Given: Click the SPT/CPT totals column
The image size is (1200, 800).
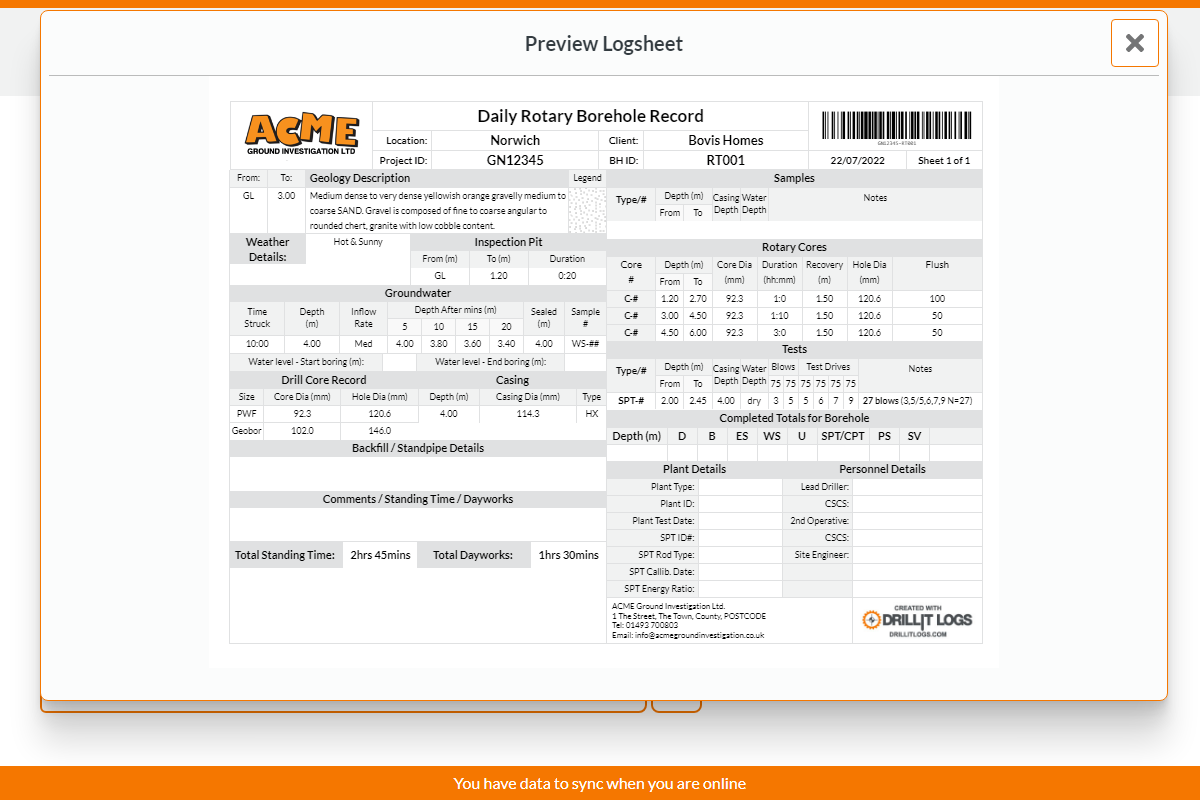Looking at the screenshot, I should 842,436.
